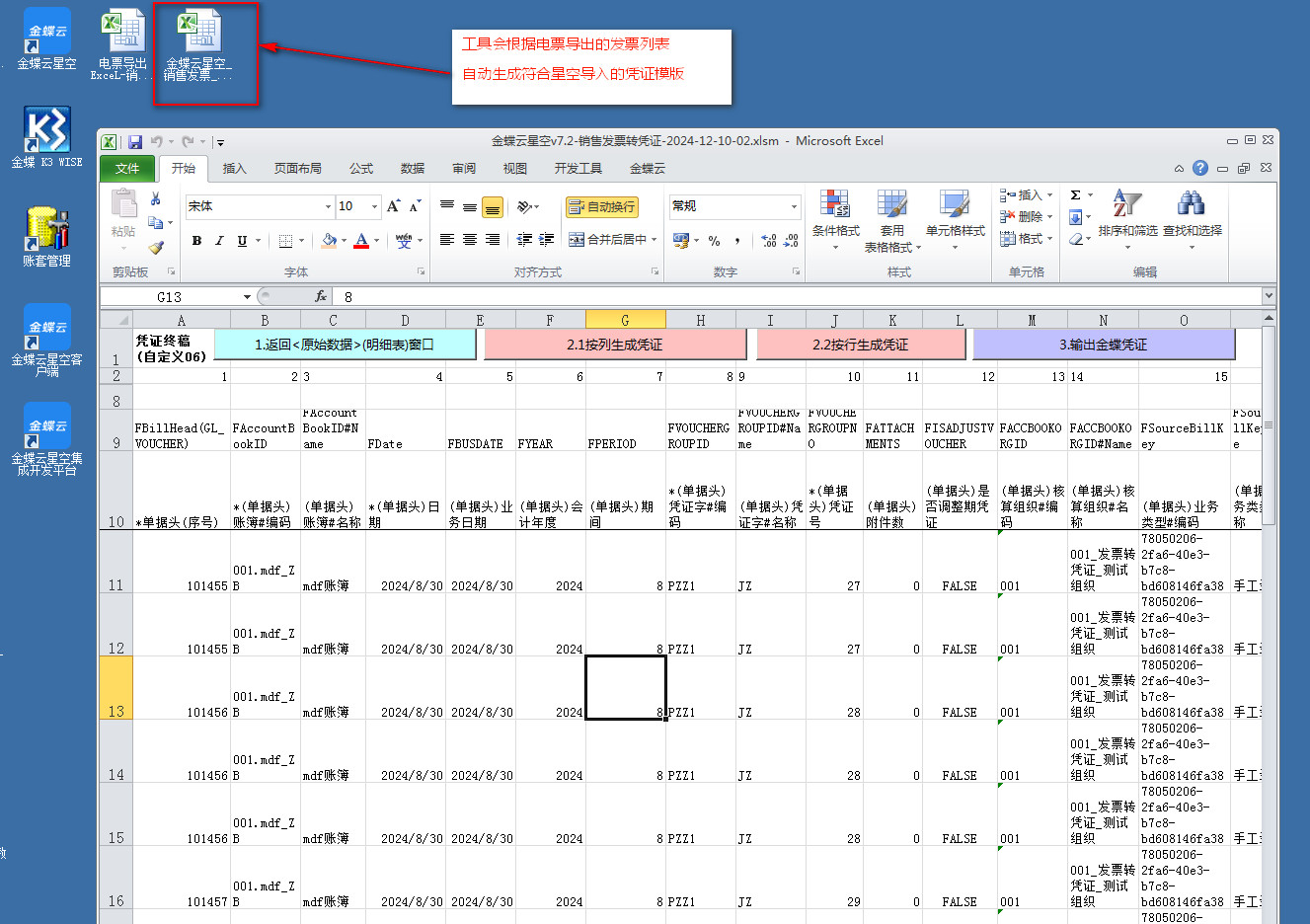Screen dimensions: 1310x924
Task: Open 格式 format cells dropdown
Action: point(1026,239)
